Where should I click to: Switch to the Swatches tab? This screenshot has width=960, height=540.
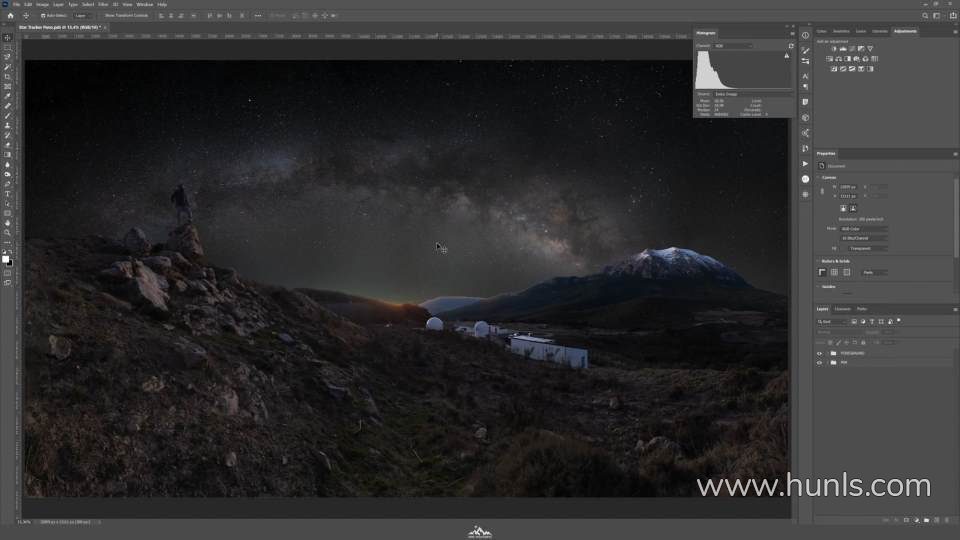click(841, 31)
